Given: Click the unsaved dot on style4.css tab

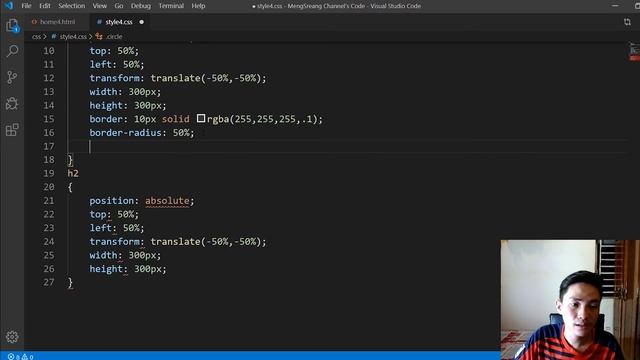Looking at the screenshot, I should (142, 22).
